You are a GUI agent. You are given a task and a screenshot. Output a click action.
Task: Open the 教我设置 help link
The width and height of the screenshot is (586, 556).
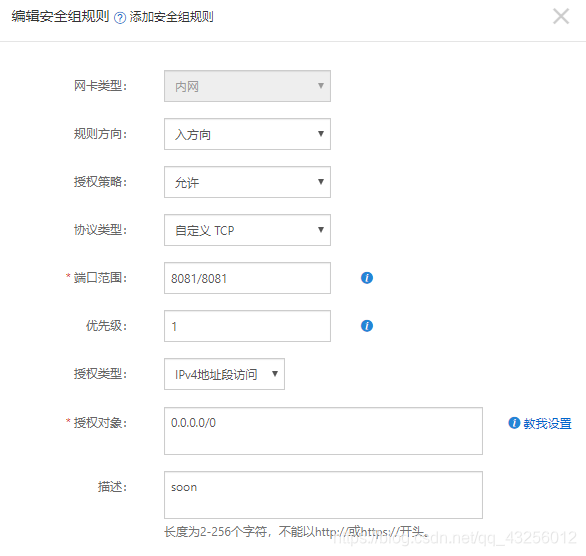(x=548, y=423)
